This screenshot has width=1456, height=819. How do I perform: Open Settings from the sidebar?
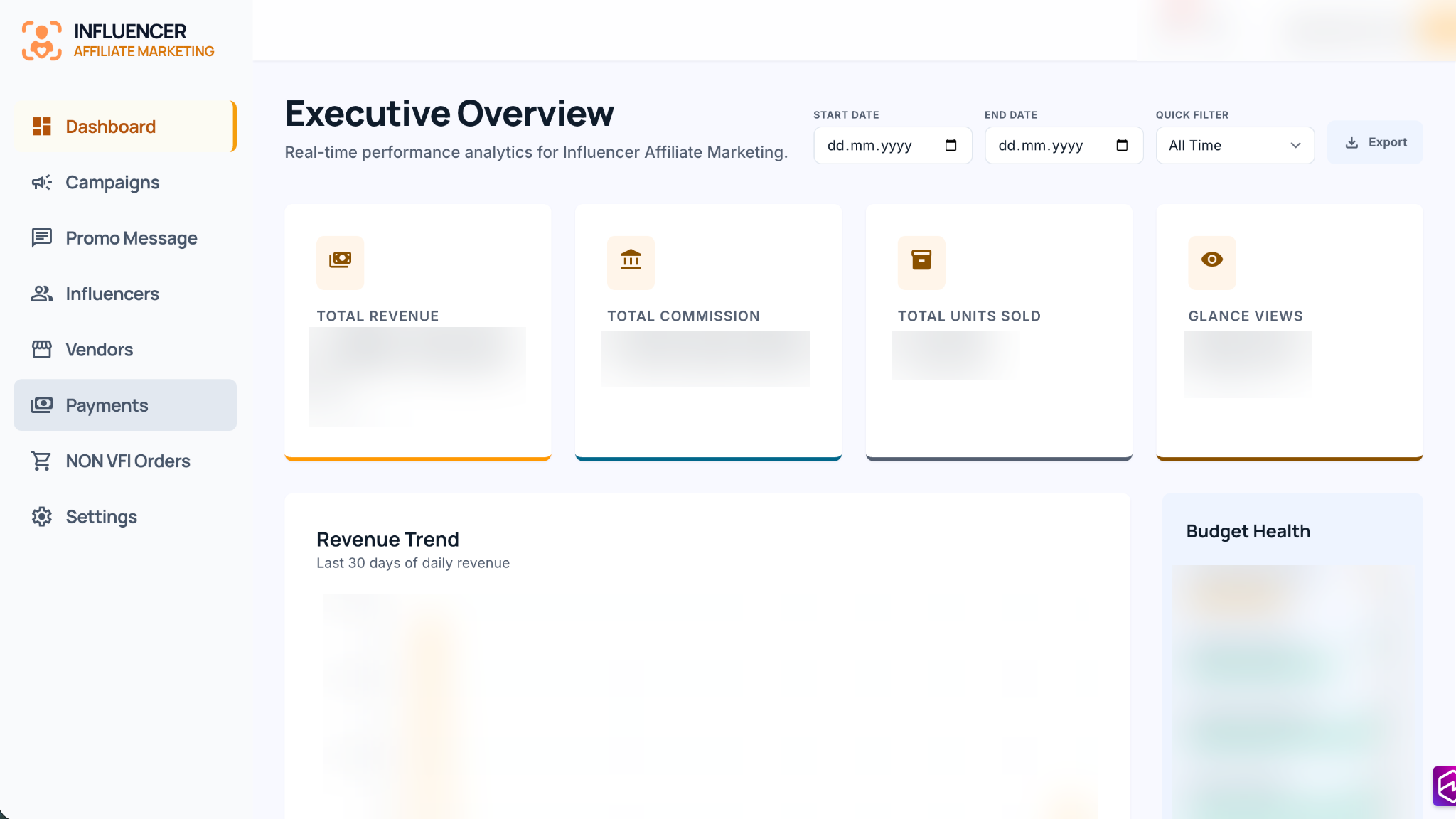125,517
